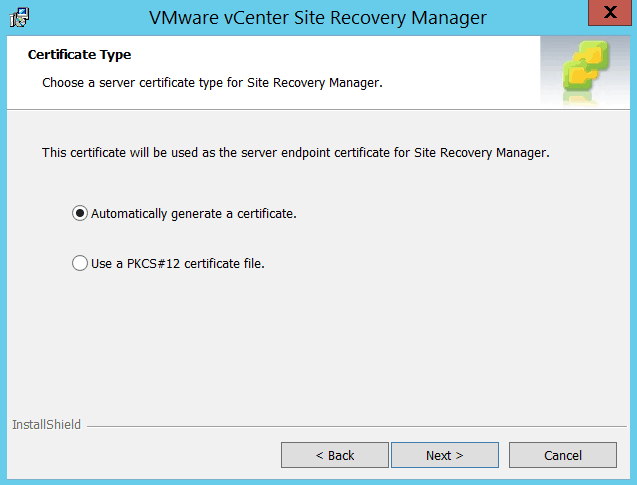
Task: Go back with the < Back button
Action: click(x=334, y=455)
